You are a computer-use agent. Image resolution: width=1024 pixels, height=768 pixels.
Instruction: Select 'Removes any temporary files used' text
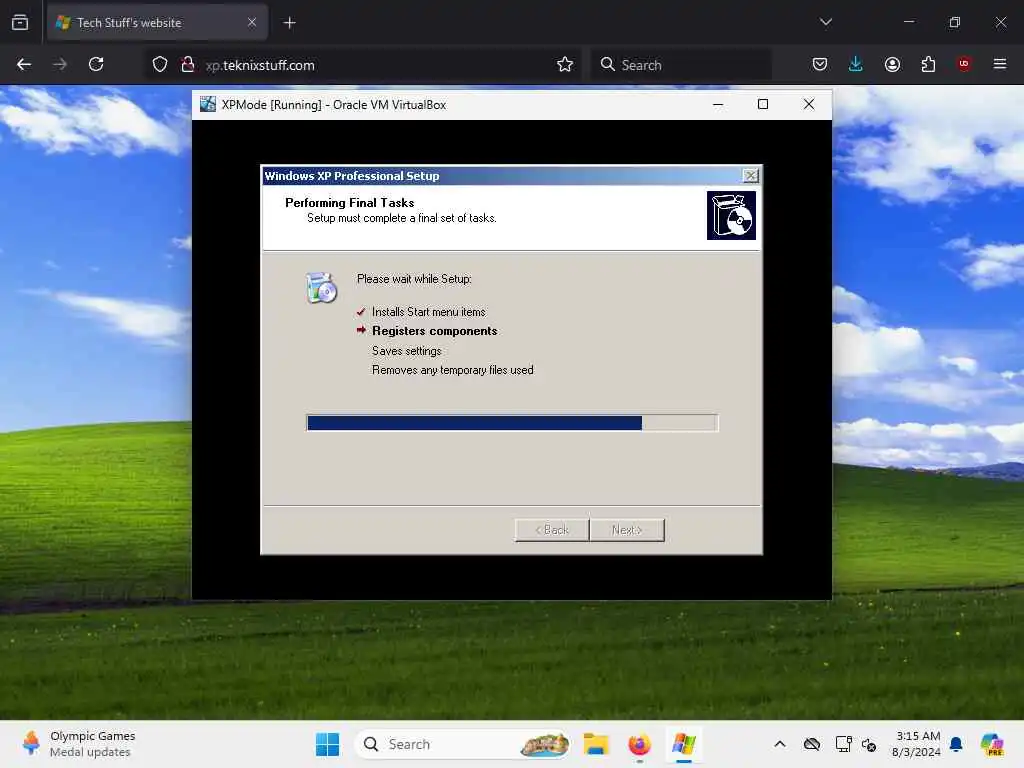453,370
